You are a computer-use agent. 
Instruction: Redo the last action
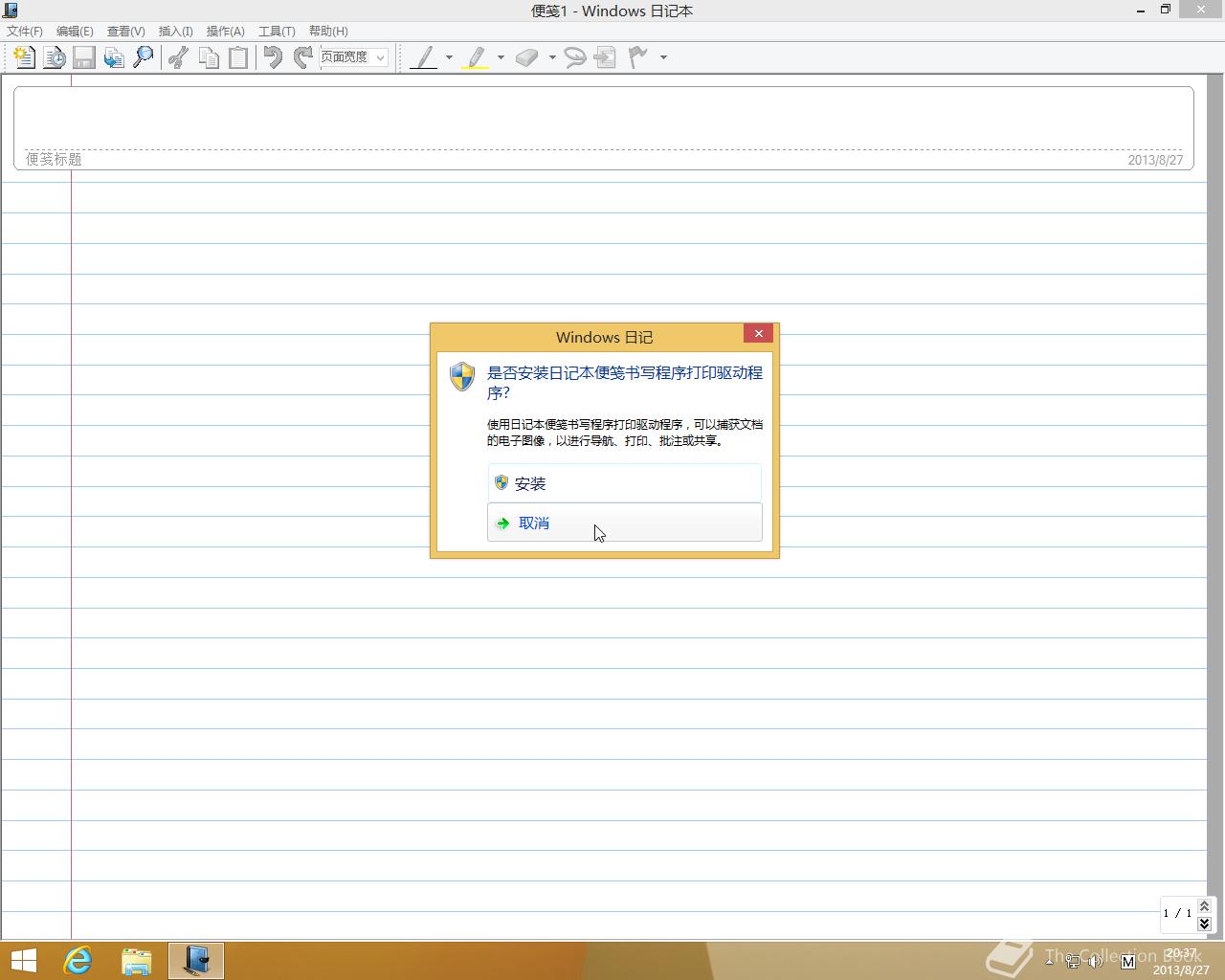point(302,57)
